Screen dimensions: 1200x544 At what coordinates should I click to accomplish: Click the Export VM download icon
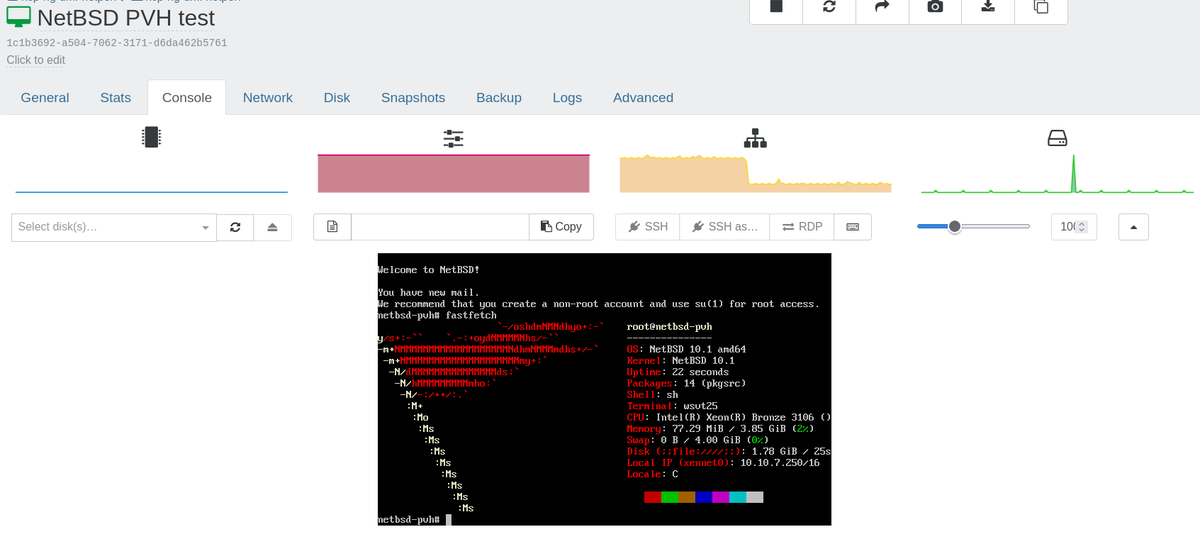[x=988, y=6]
